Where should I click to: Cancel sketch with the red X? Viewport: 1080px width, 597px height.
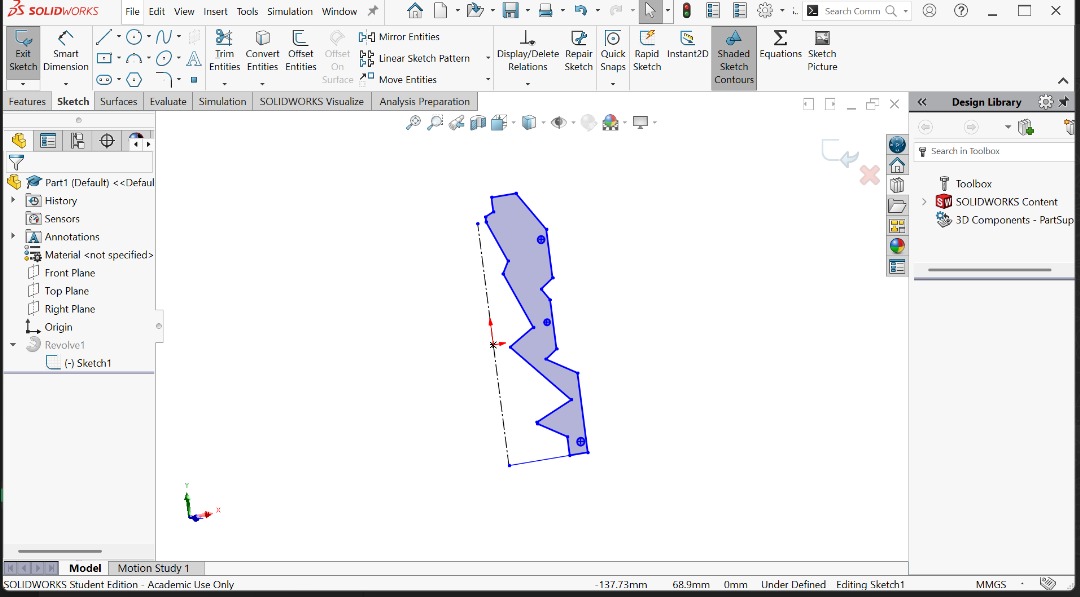pyautogui.click(x=869, y=176)
